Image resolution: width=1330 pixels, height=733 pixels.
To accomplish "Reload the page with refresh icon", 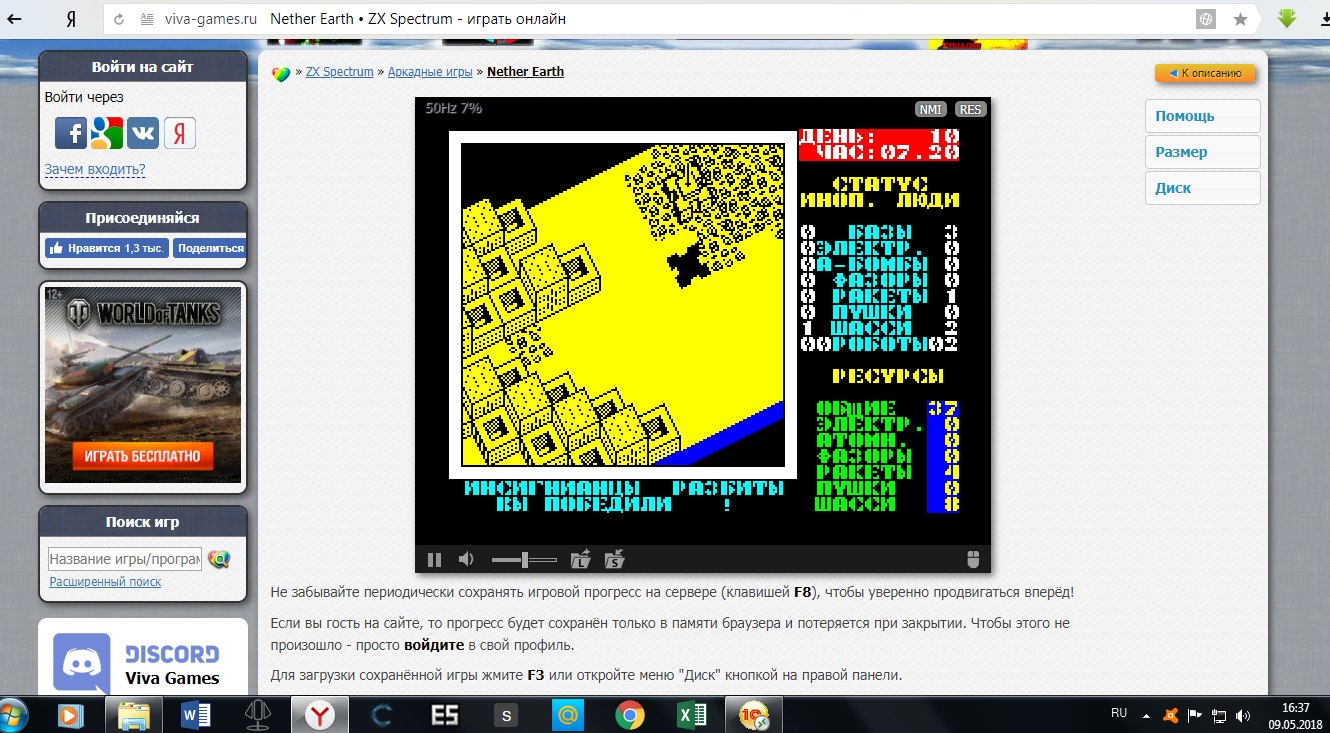I will click(x=119, y=19).
